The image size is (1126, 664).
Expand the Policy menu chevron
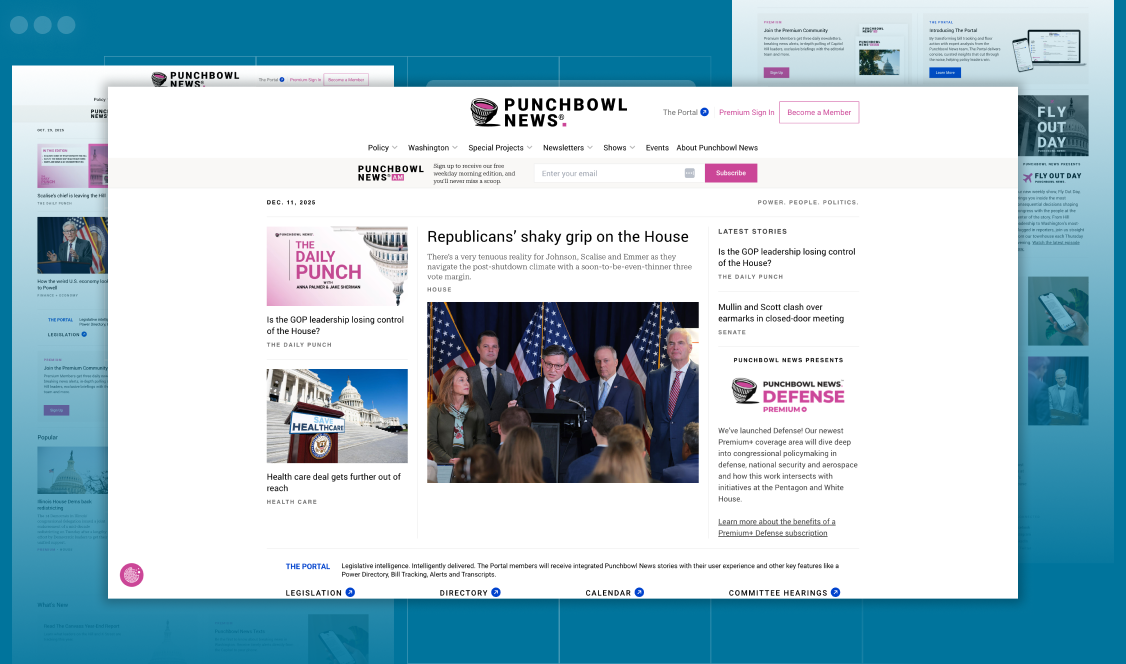pyautogui.click(x=394, y=148)
